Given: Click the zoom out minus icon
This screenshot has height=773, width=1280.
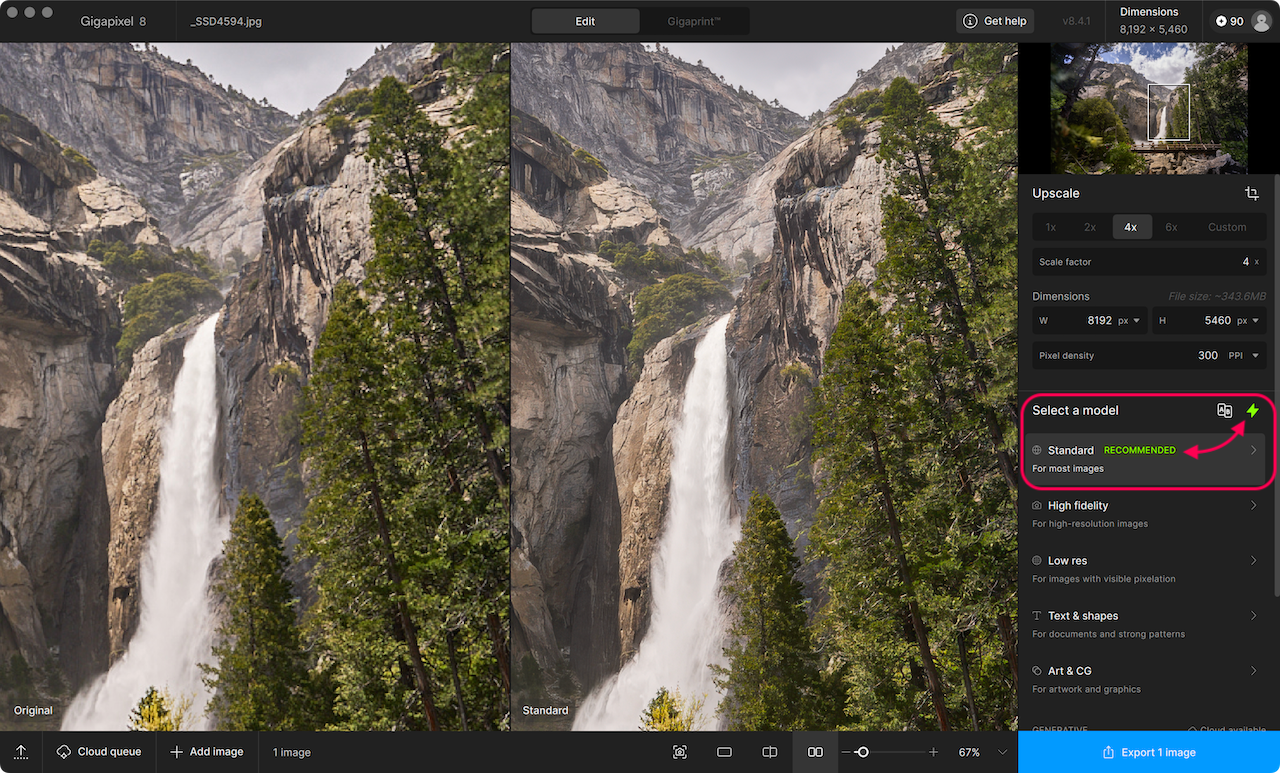Looking at the screenshot, I should [x=846, y=752].
